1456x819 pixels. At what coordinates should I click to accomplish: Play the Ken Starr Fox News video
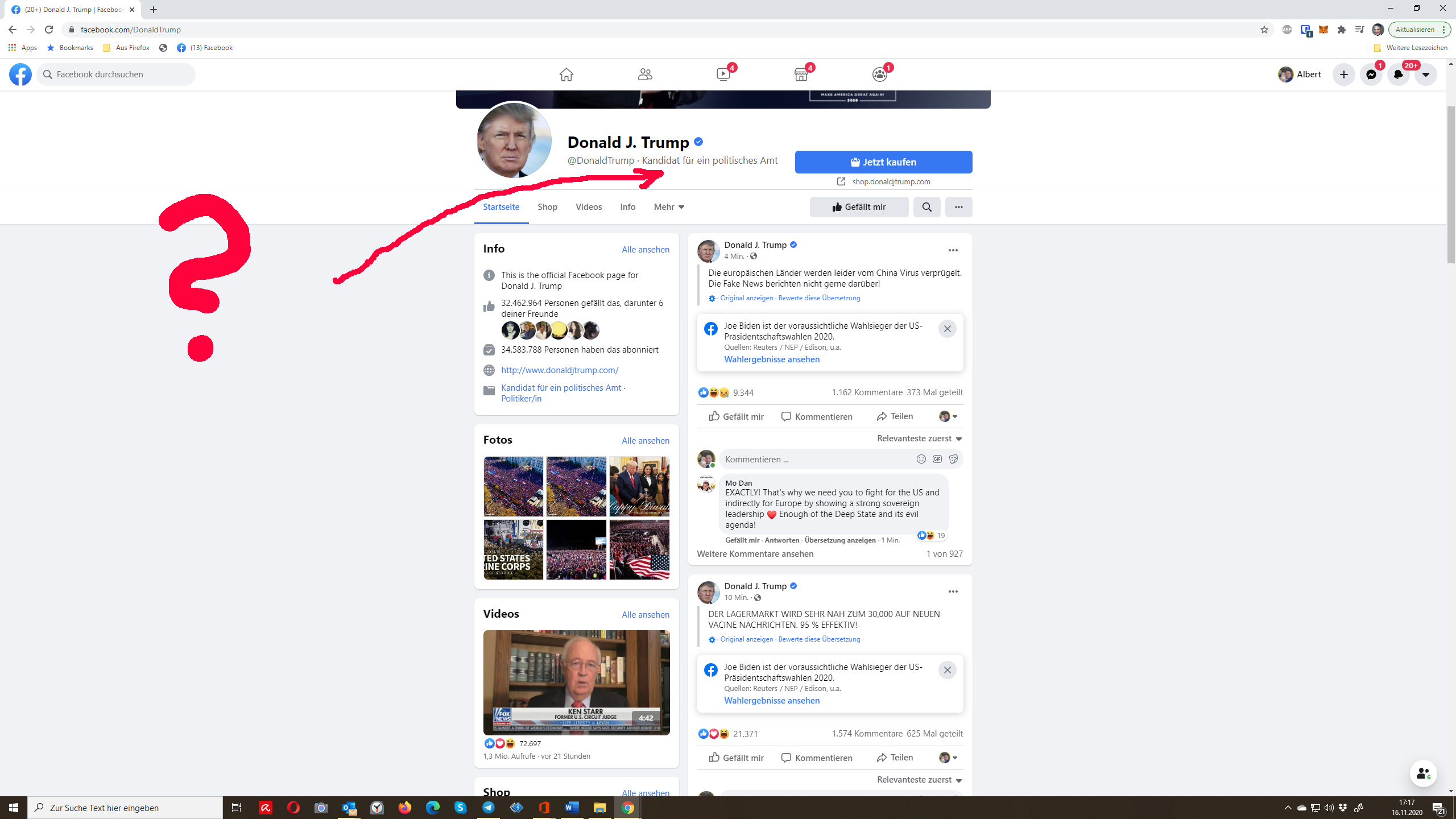(577, 682)
